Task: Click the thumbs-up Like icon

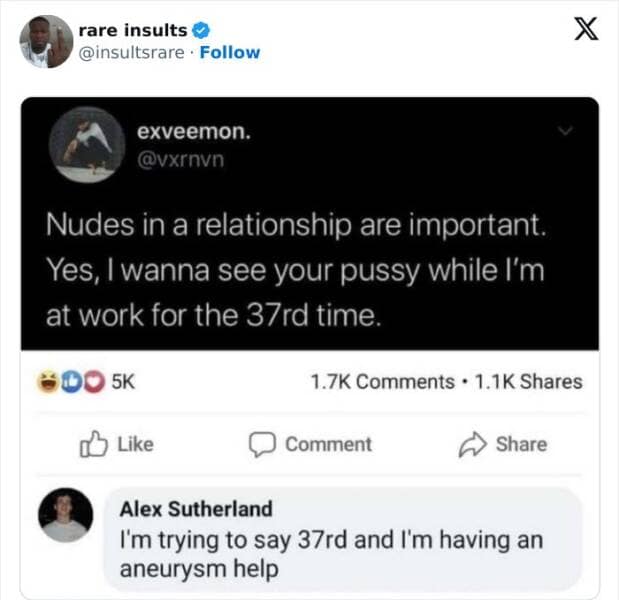Action: [x=94, y=444]
